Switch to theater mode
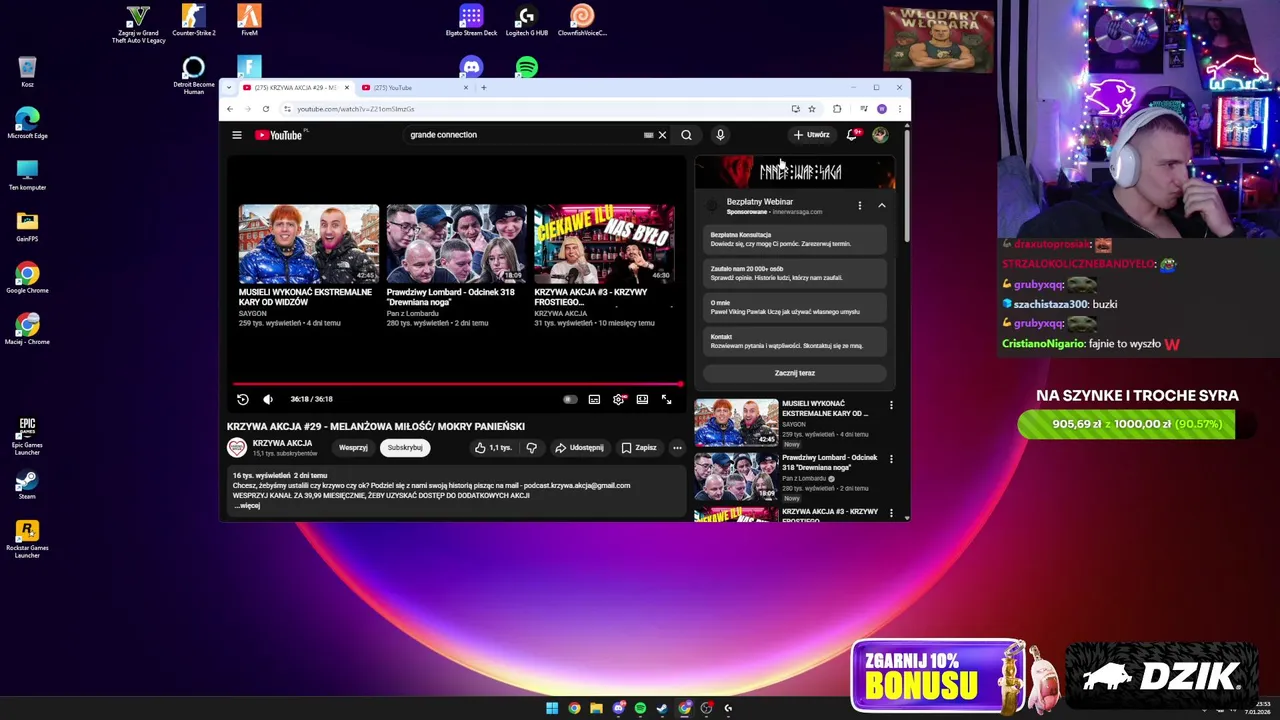This screenshot has height=720, width=1280. [x=642, y=399]
